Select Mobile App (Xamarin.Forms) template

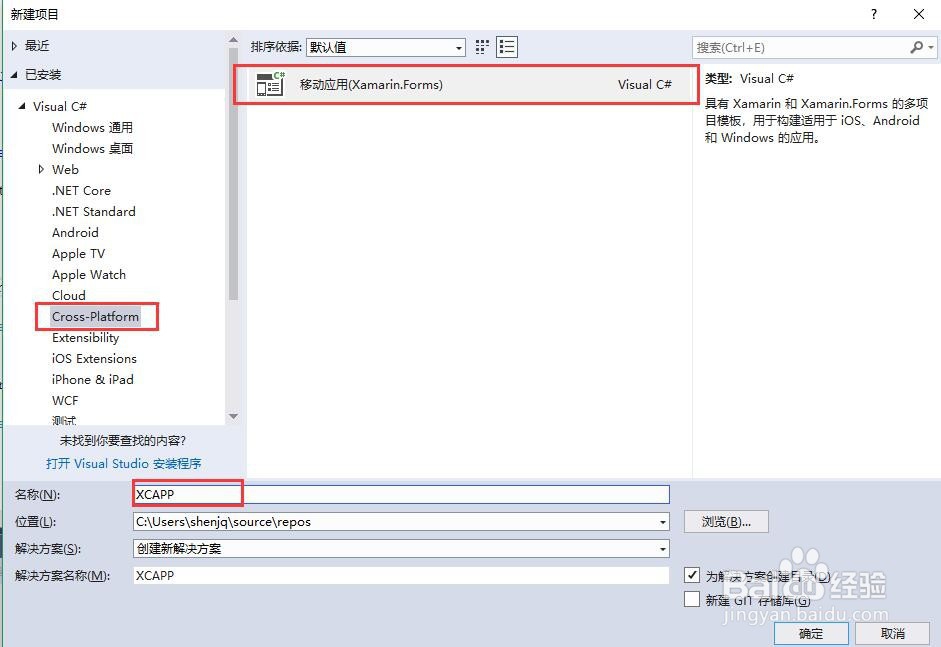coord(466,85)
